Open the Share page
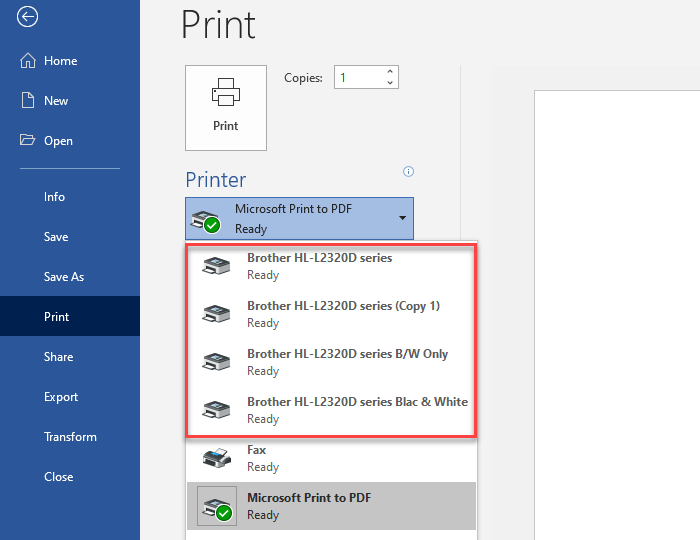Viewport: 700px width, 540px height. 70,356
